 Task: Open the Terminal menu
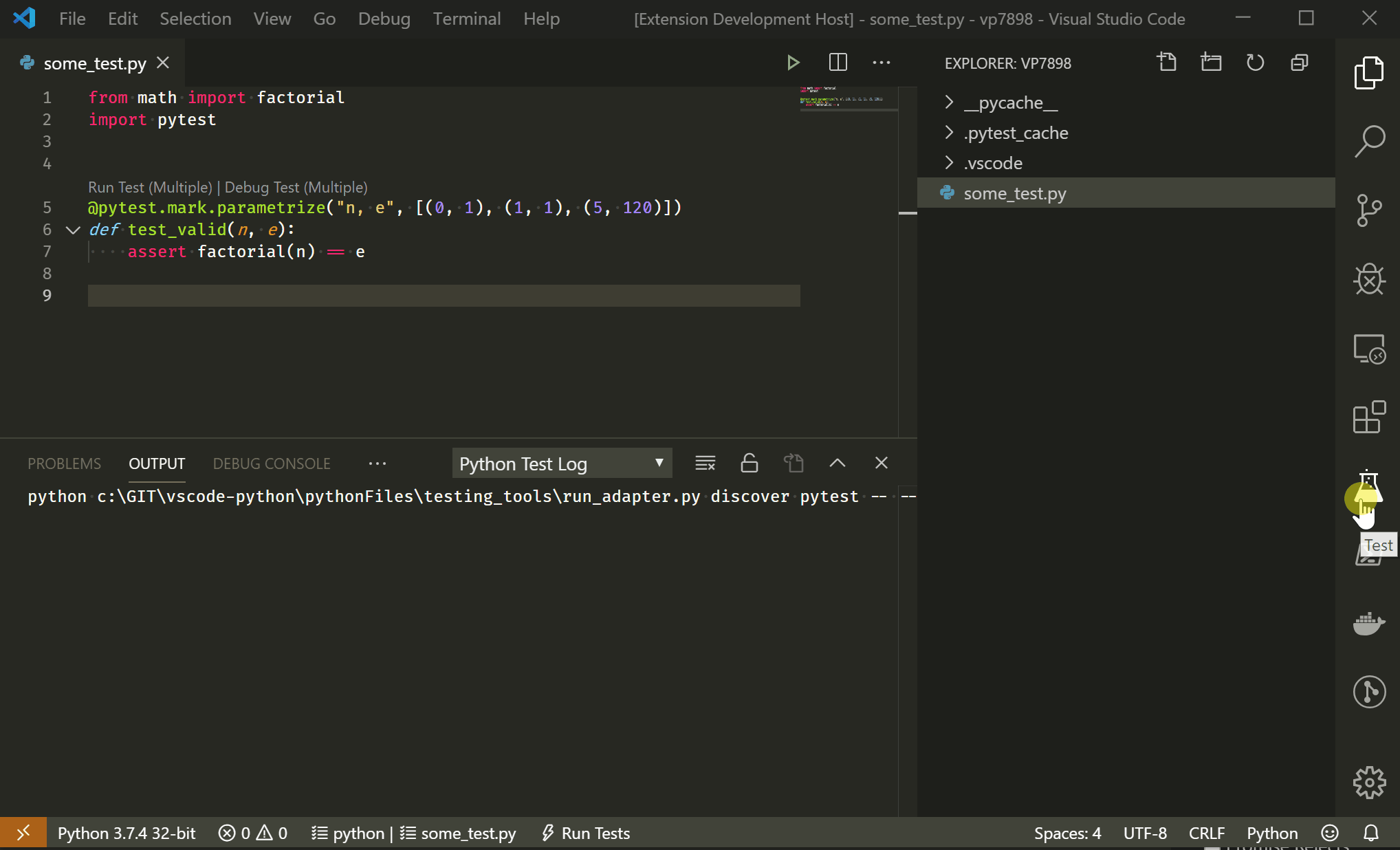click(467, 19)
